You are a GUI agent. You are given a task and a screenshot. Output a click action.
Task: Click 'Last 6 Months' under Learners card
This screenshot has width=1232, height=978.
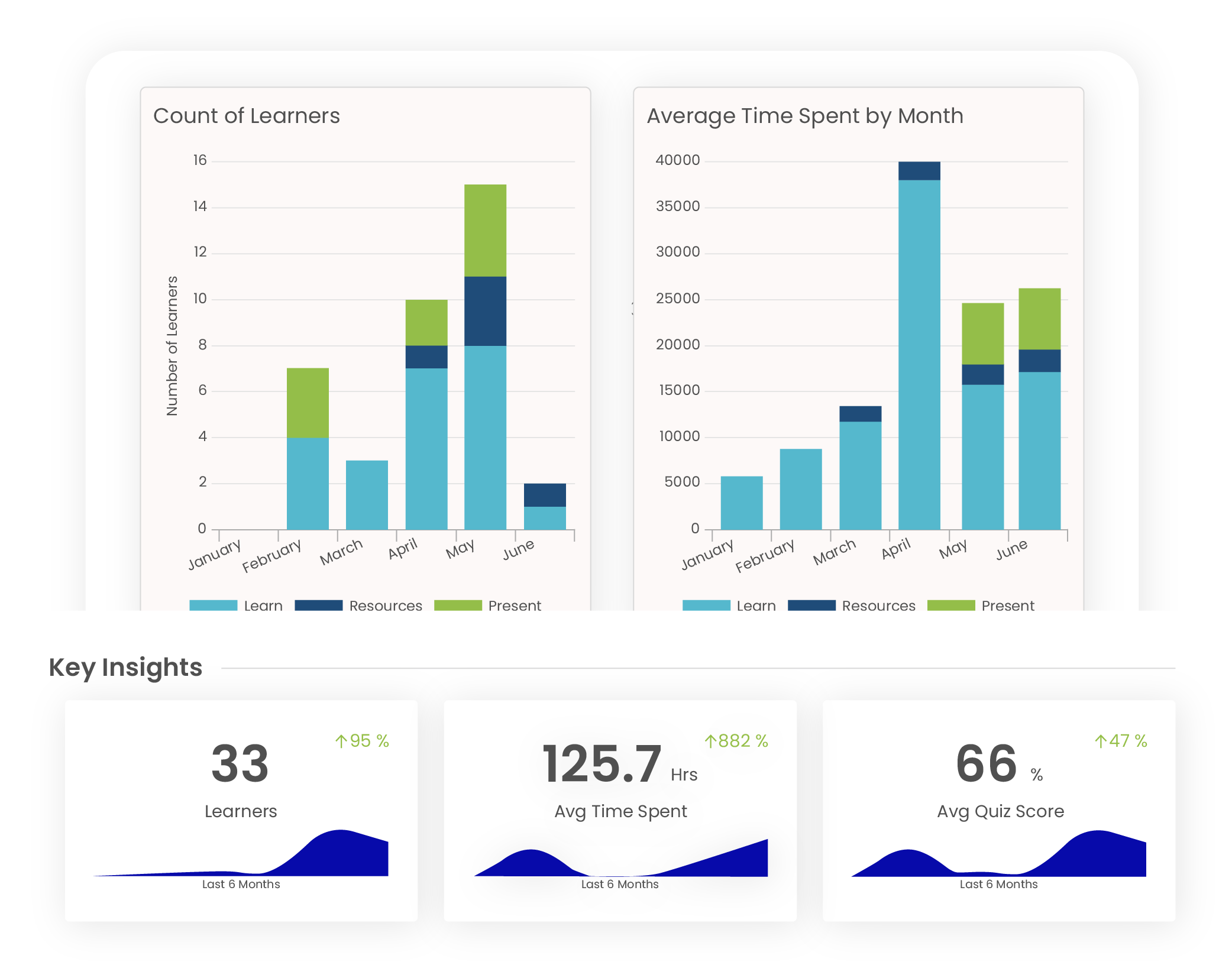(x=241, y=884)
